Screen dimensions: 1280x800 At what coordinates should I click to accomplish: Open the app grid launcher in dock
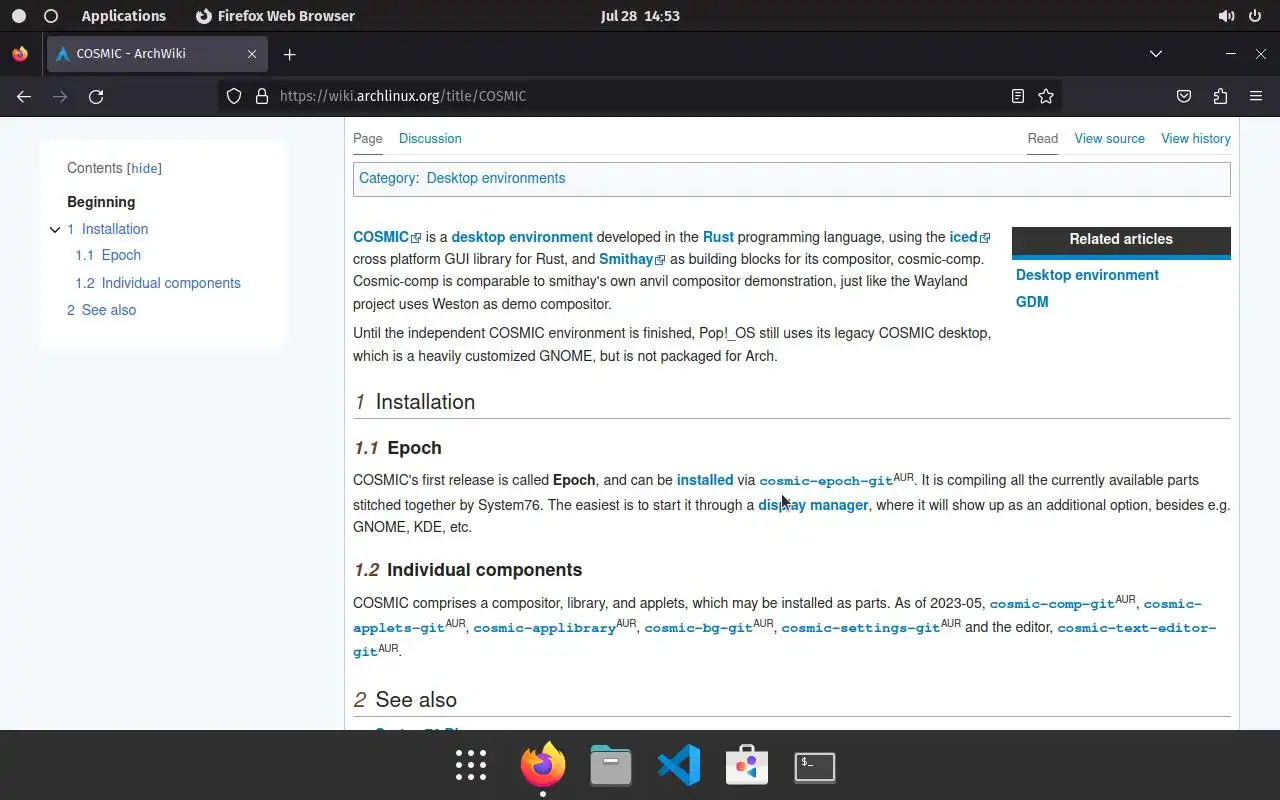471,765
